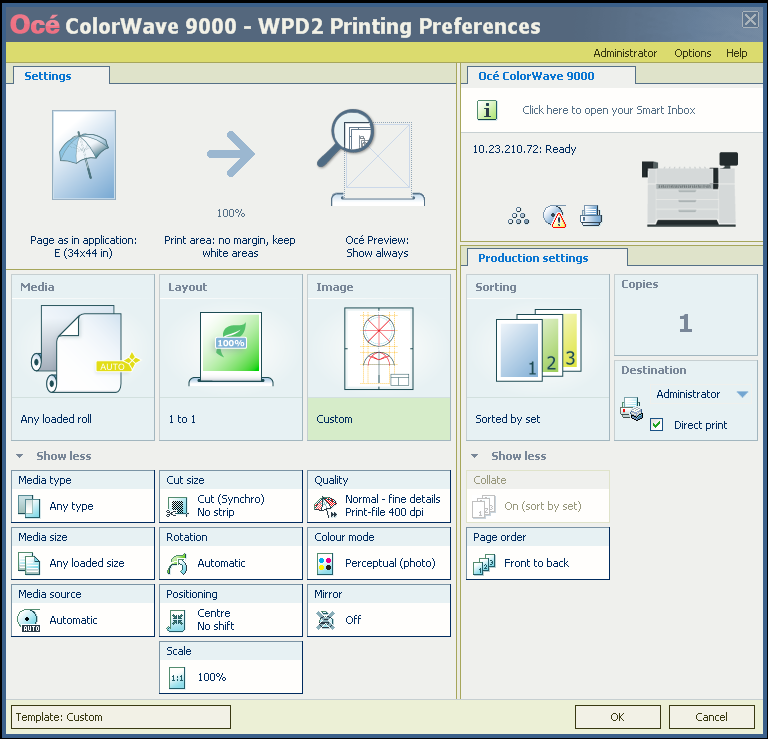Image resolution: width=768 pixels, height=739 pixels.
Task: Click the Cancel button
Action: (712, 717)
